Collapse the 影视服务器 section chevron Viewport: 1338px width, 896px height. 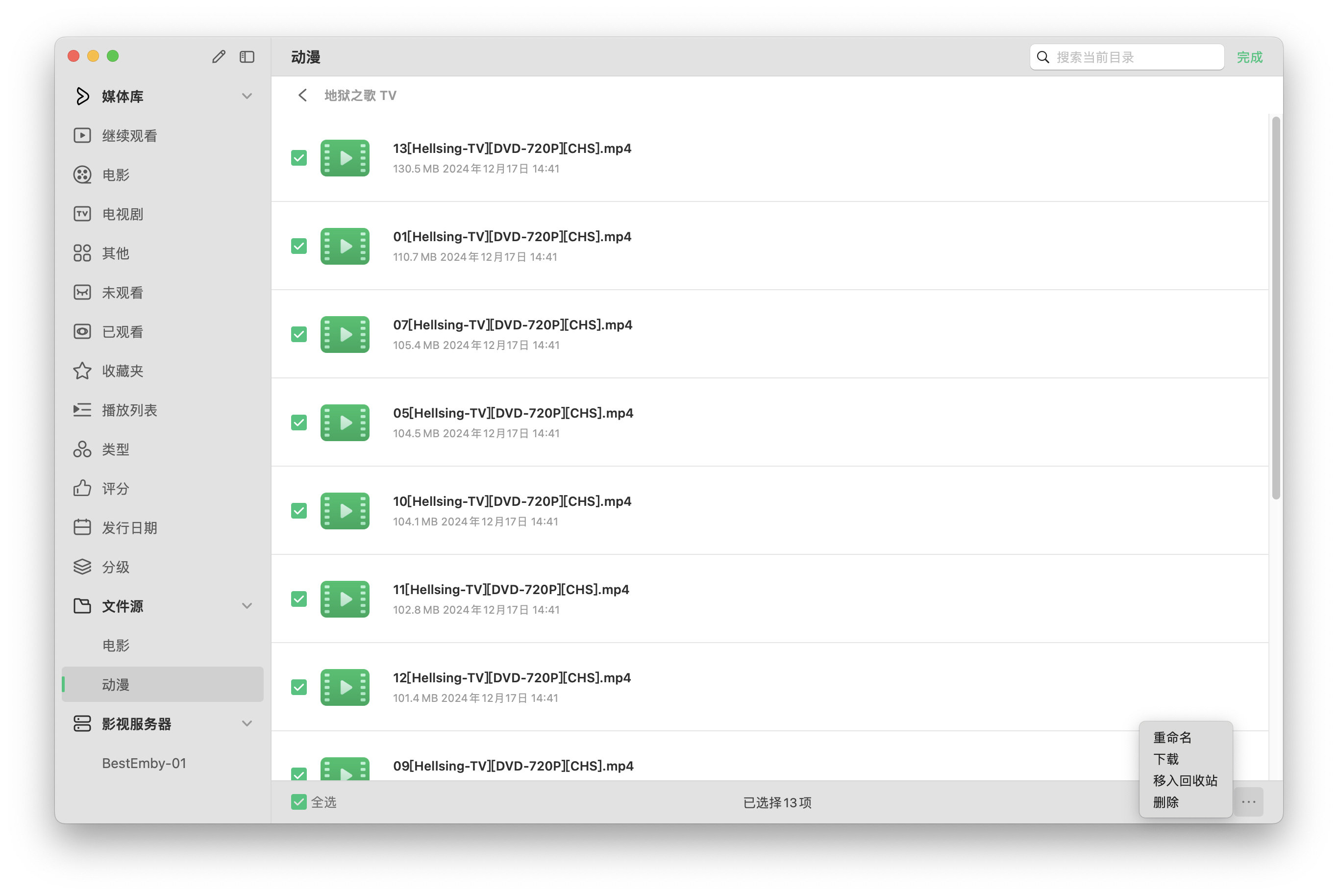247,723
